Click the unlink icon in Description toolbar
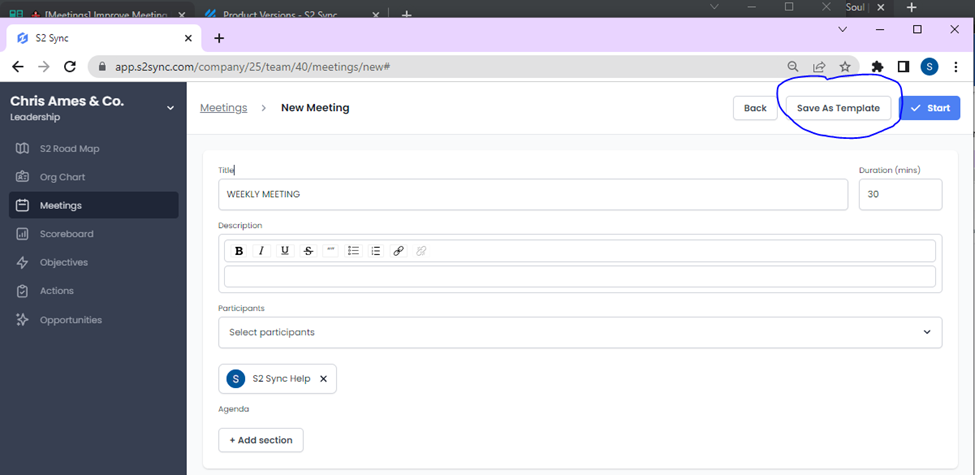The height and width of the screenshot is (475, 975). point(421,251)
